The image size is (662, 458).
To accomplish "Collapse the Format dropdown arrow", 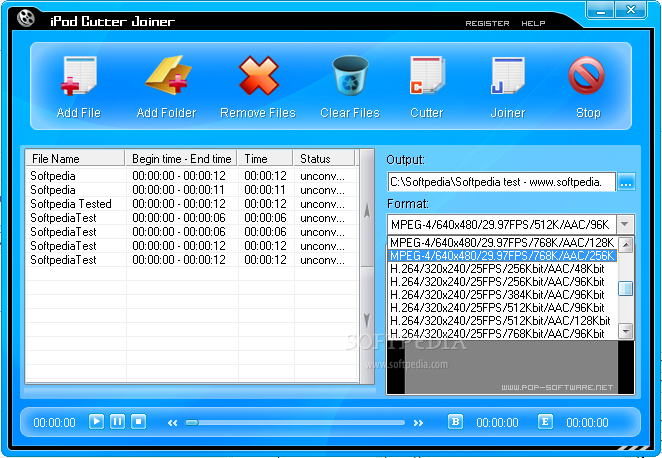I will pos(625,224).
